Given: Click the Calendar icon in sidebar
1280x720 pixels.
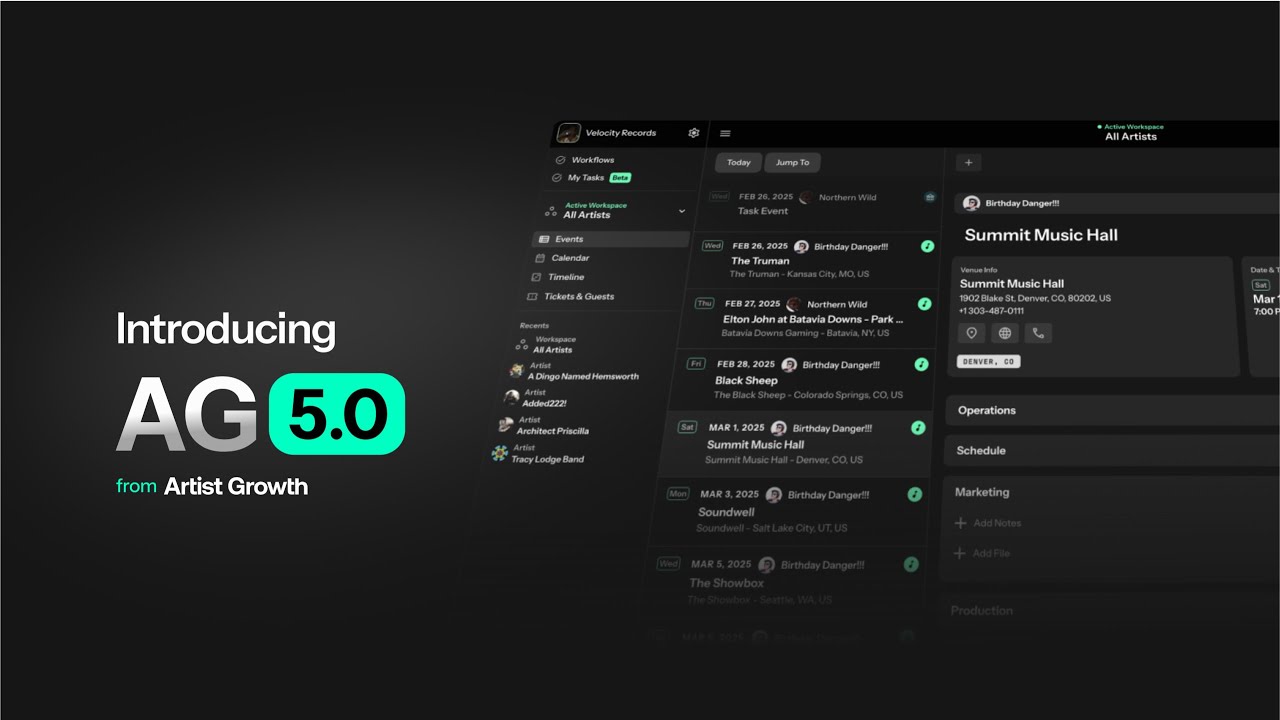Looking at the screenshot, I should (539, 258).
